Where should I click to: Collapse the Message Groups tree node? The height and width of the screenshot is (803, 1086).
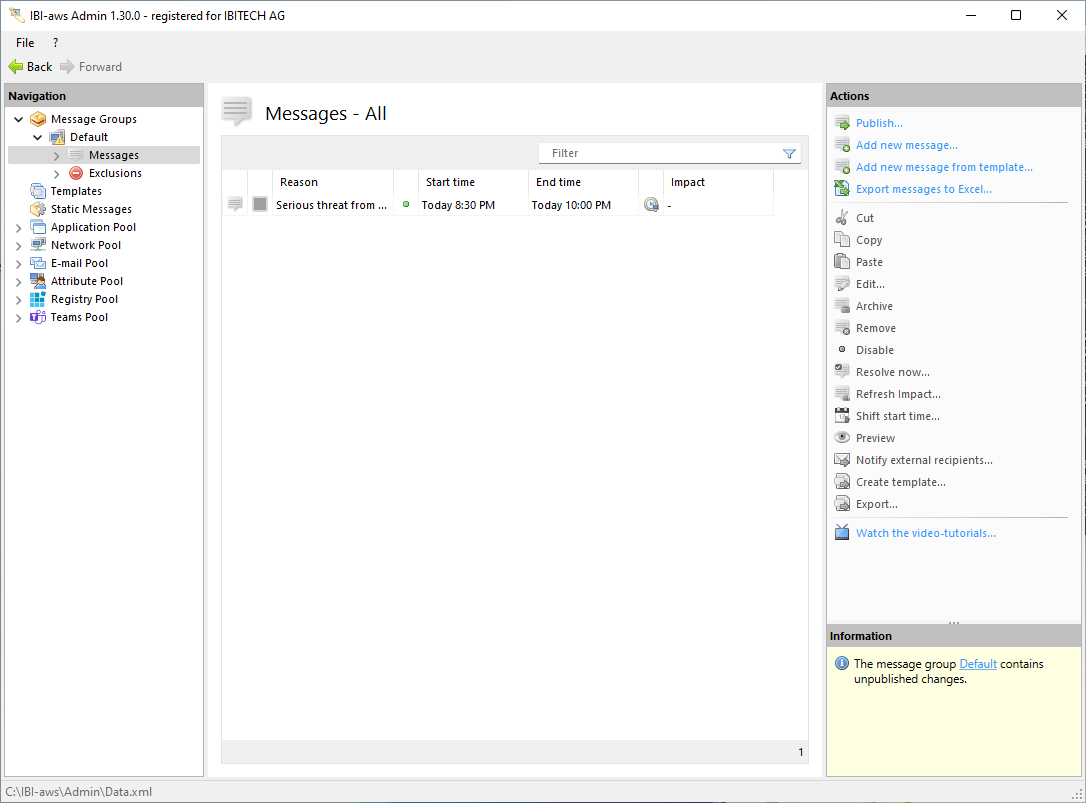[x=18, y=120]
